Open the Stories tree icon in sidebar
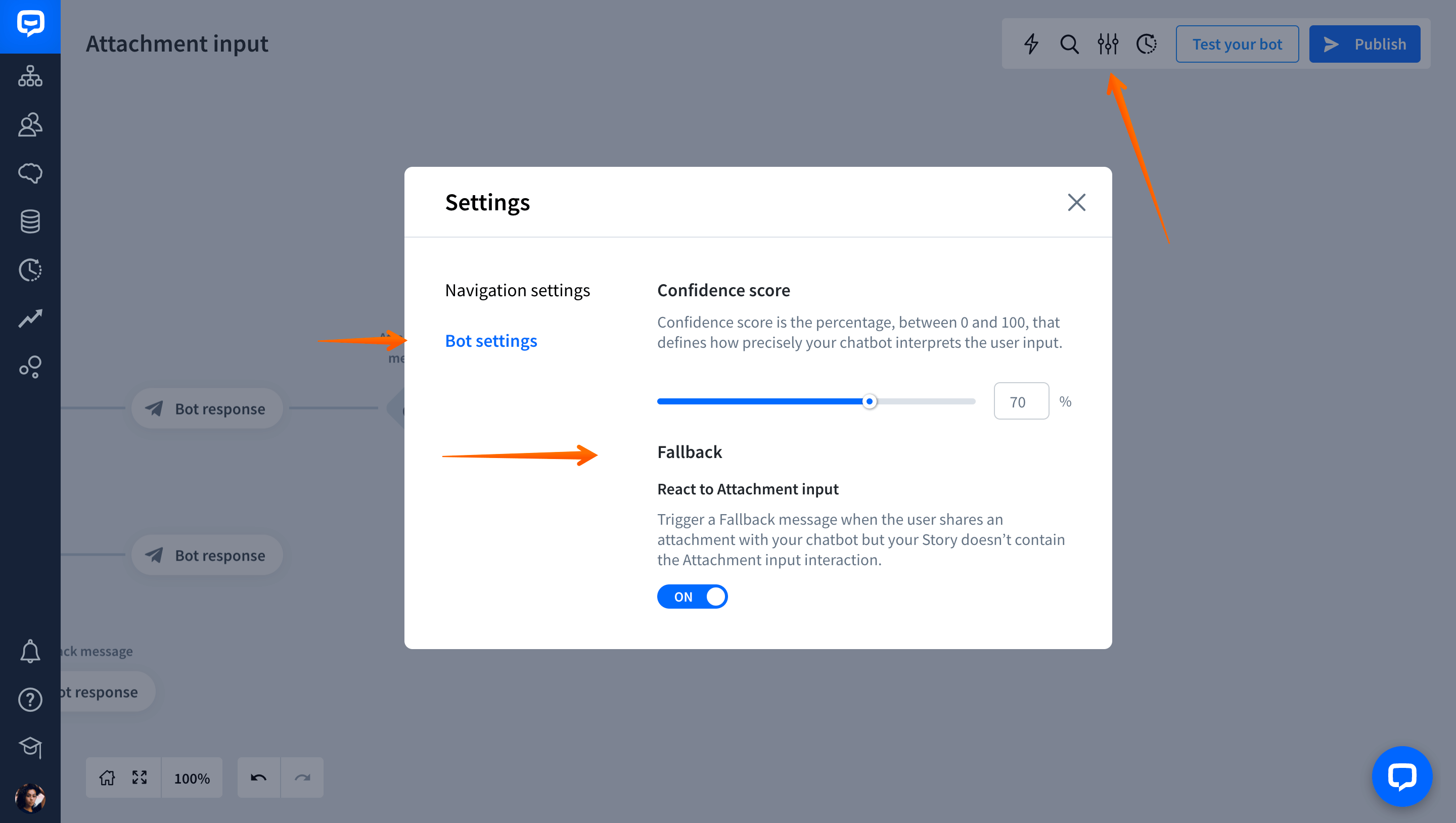Screen dimensions: 1456x823 30,76
